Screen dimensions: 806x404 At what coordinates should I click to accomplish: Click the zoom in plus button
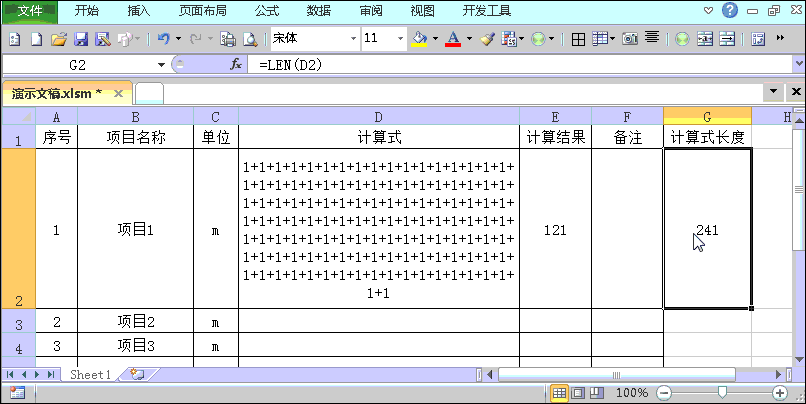(780, 394)
